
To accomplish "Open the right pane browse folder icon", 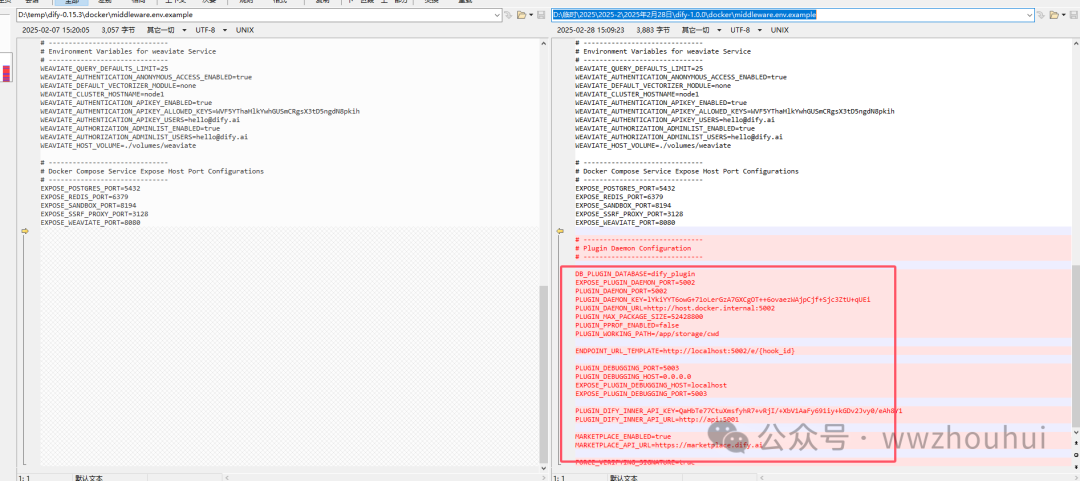I will [1053, 16].
